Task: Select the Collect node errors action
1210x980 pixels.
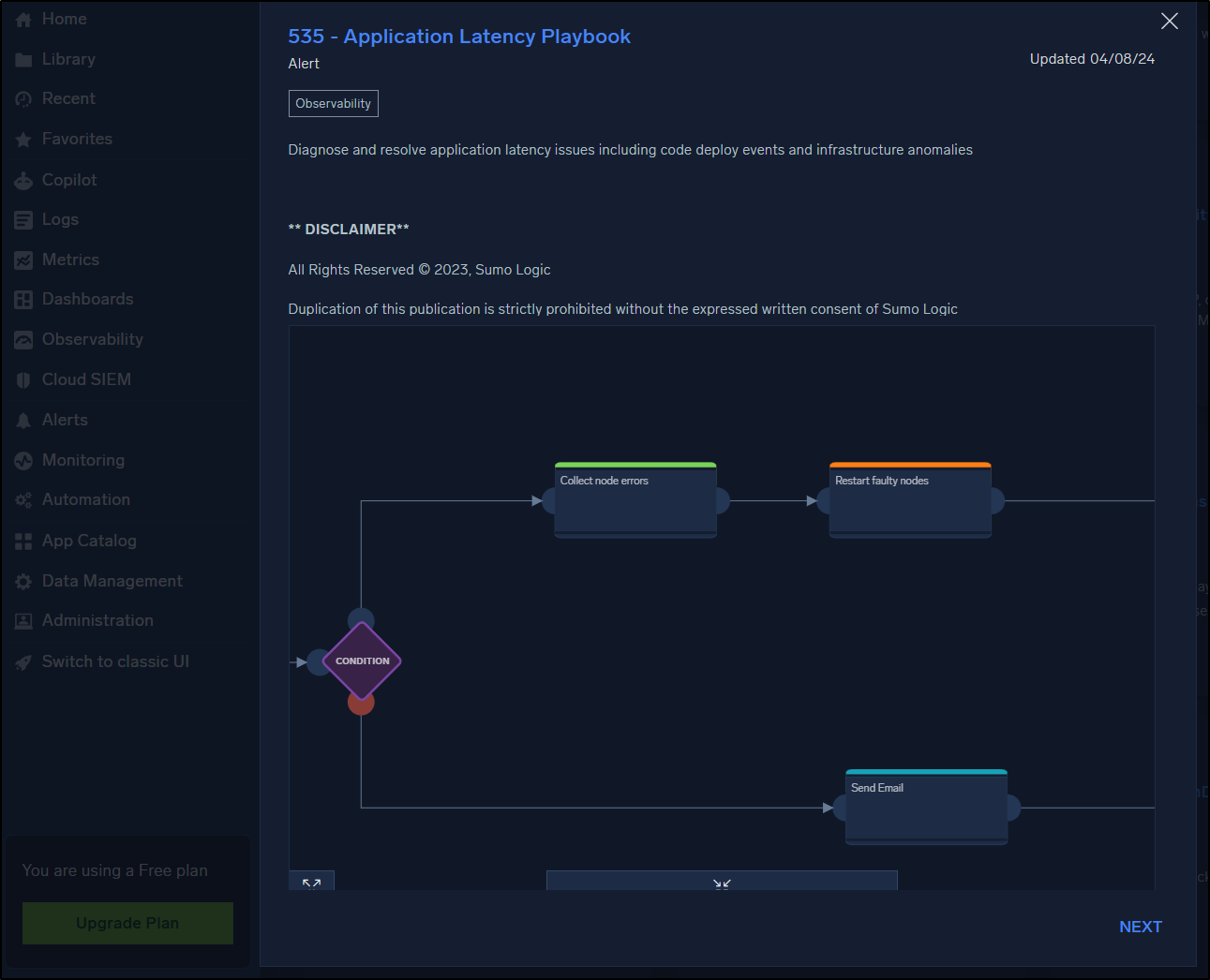Action: click(x=635, y=500)
